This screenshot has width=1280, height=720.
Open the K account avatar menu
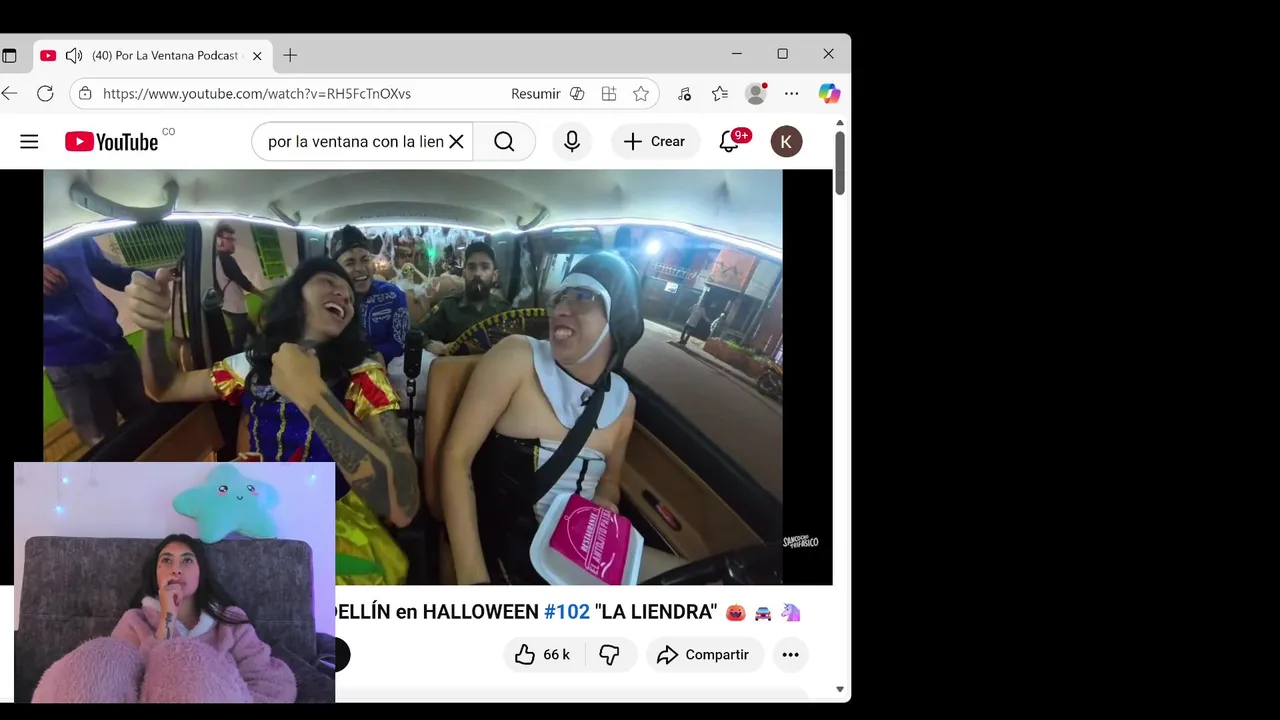pos(786,142)
